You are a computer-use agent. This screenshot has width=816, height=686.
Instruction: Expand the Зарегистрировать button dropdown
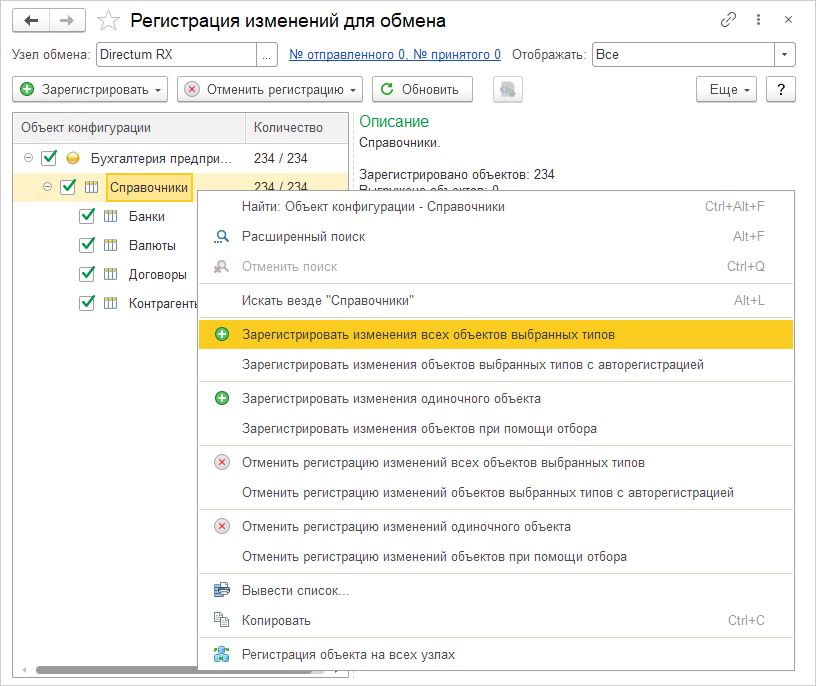pyautogui.click(x=159, y=90)
